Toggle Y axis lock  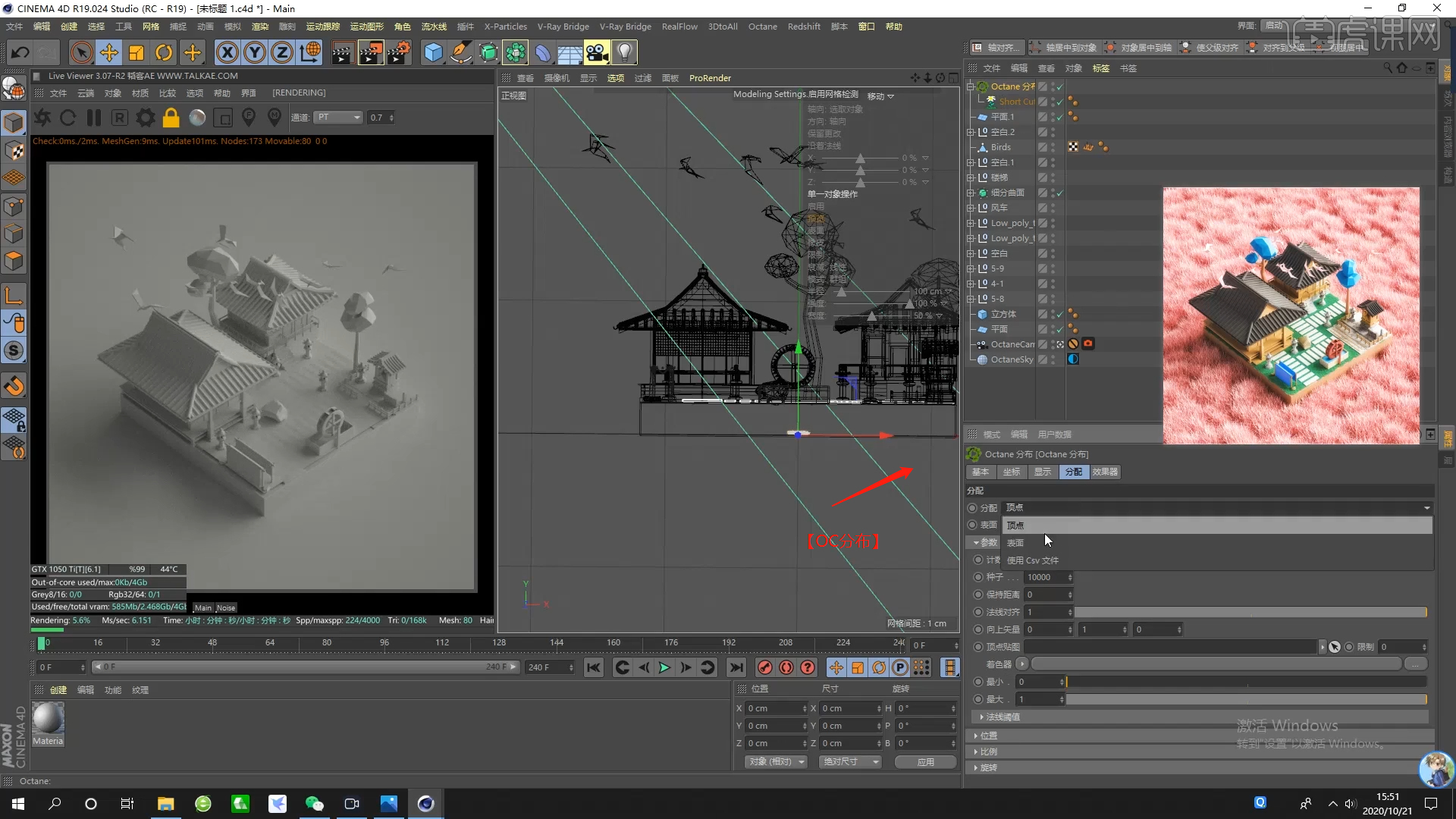point(255,52)
